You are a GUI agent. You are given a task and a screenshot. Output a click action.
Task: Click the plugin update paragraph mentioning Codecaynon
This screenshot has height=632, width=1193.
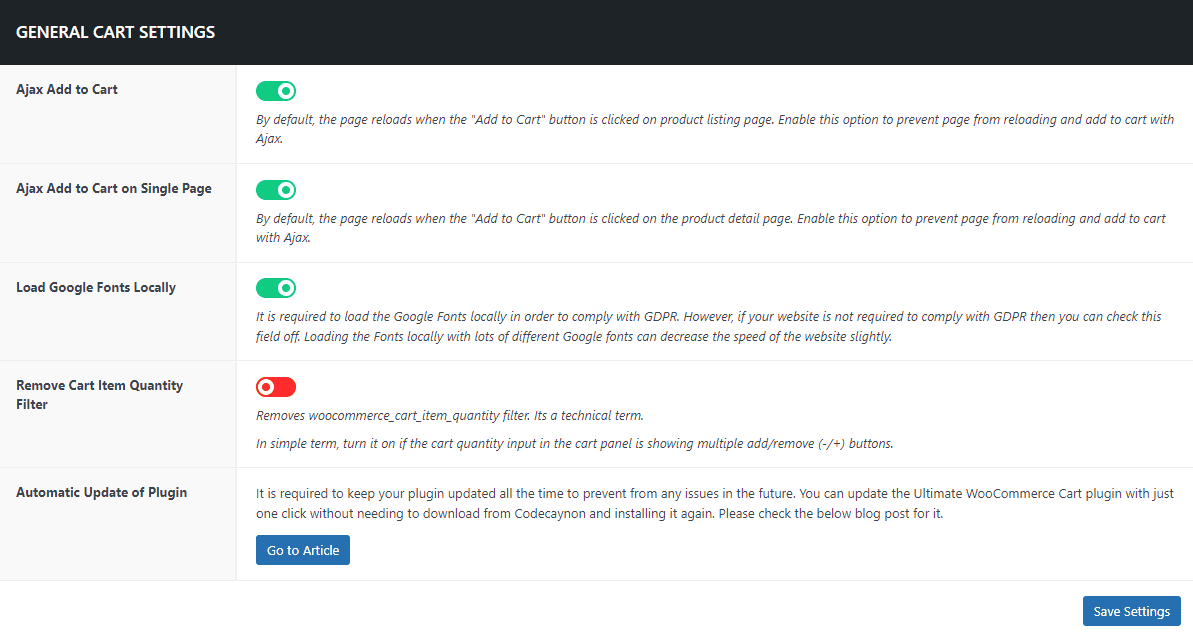coord(714,503)
